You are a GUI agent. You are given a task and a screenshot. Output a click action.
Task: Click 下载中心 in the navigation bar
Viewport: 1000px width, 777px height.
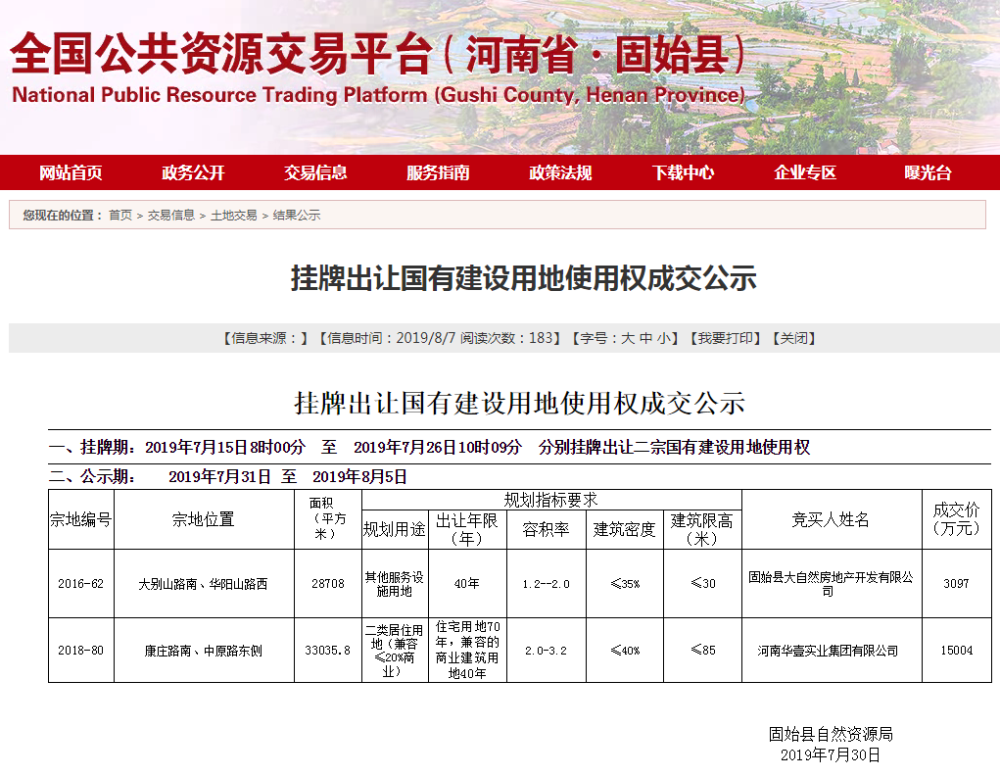683,173
